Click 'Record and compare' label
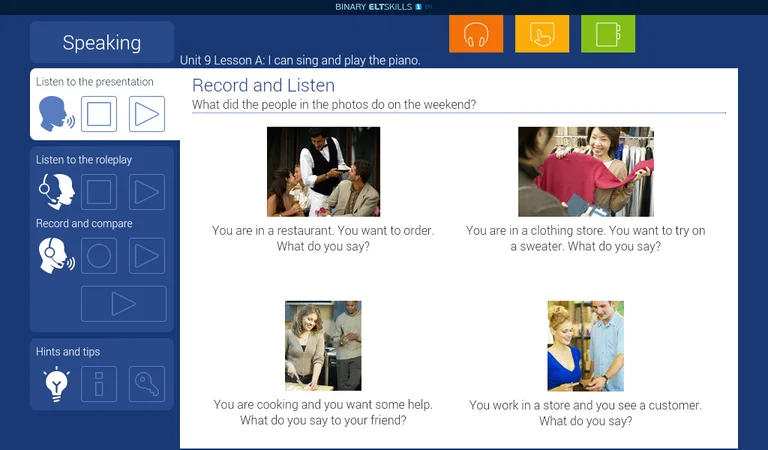Screen dimensions: 768x450 (x=84, y=223)
